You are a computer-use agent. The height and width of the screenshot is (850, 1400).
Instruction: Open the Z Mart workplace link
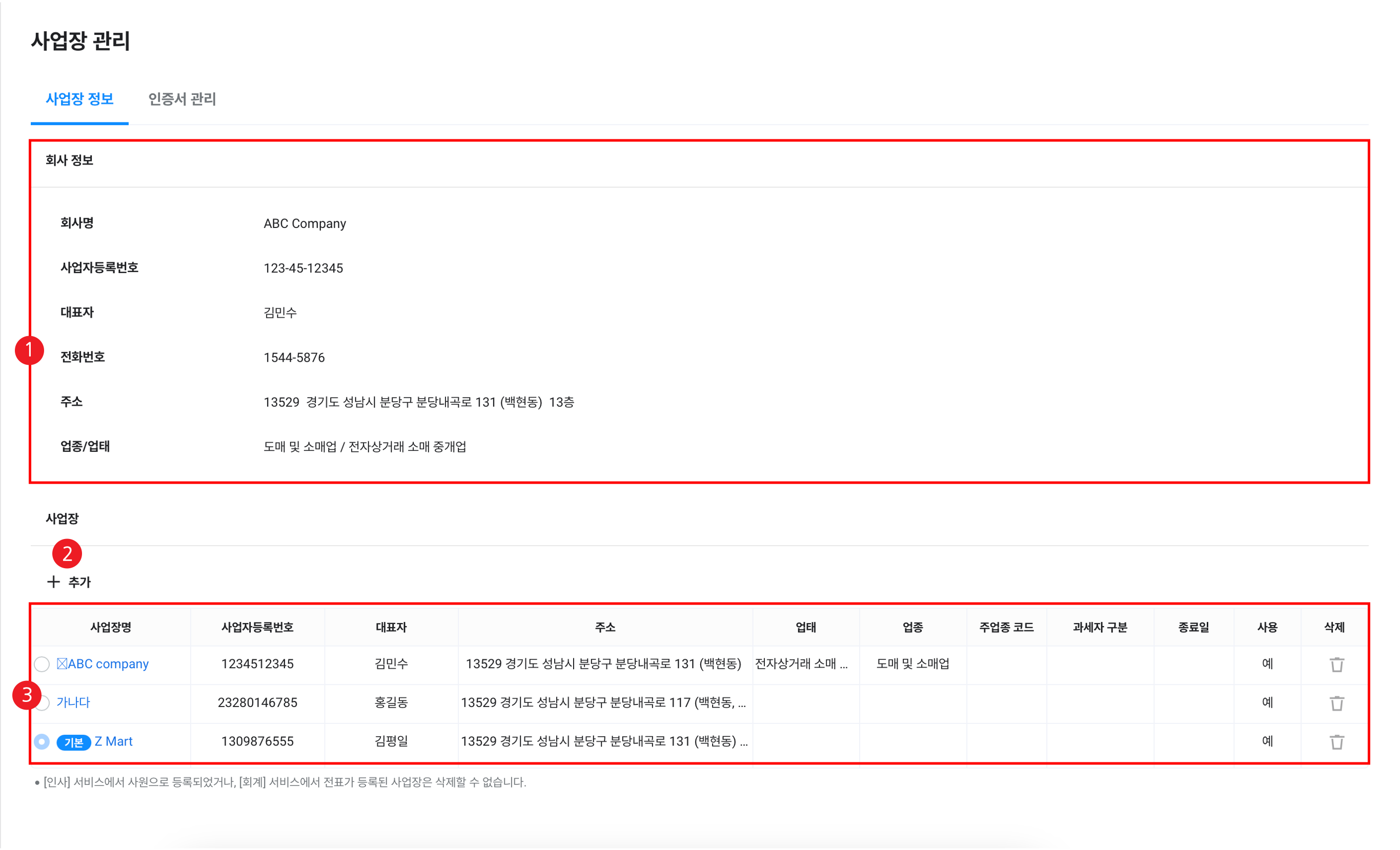point(113,741)
